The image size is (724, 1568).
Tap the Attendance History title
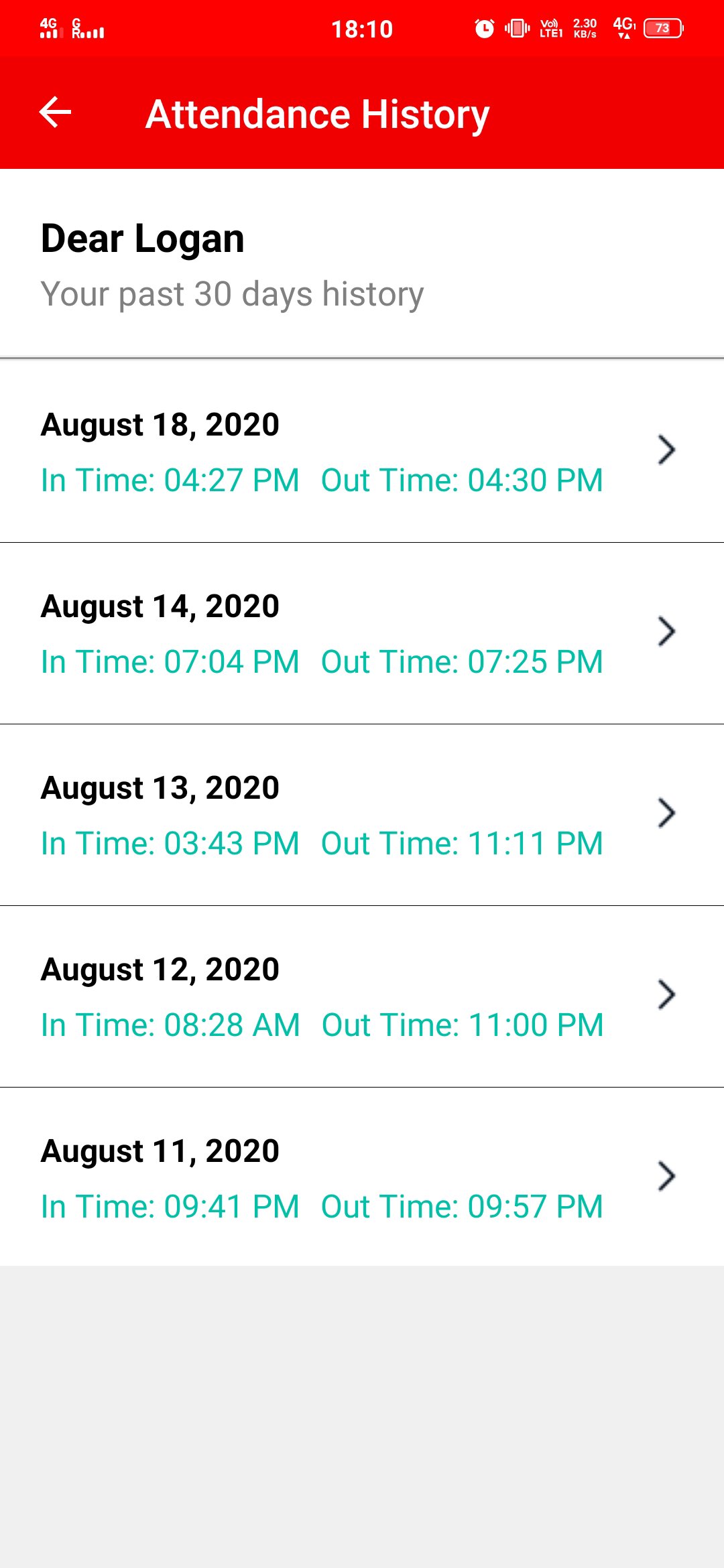317,114
